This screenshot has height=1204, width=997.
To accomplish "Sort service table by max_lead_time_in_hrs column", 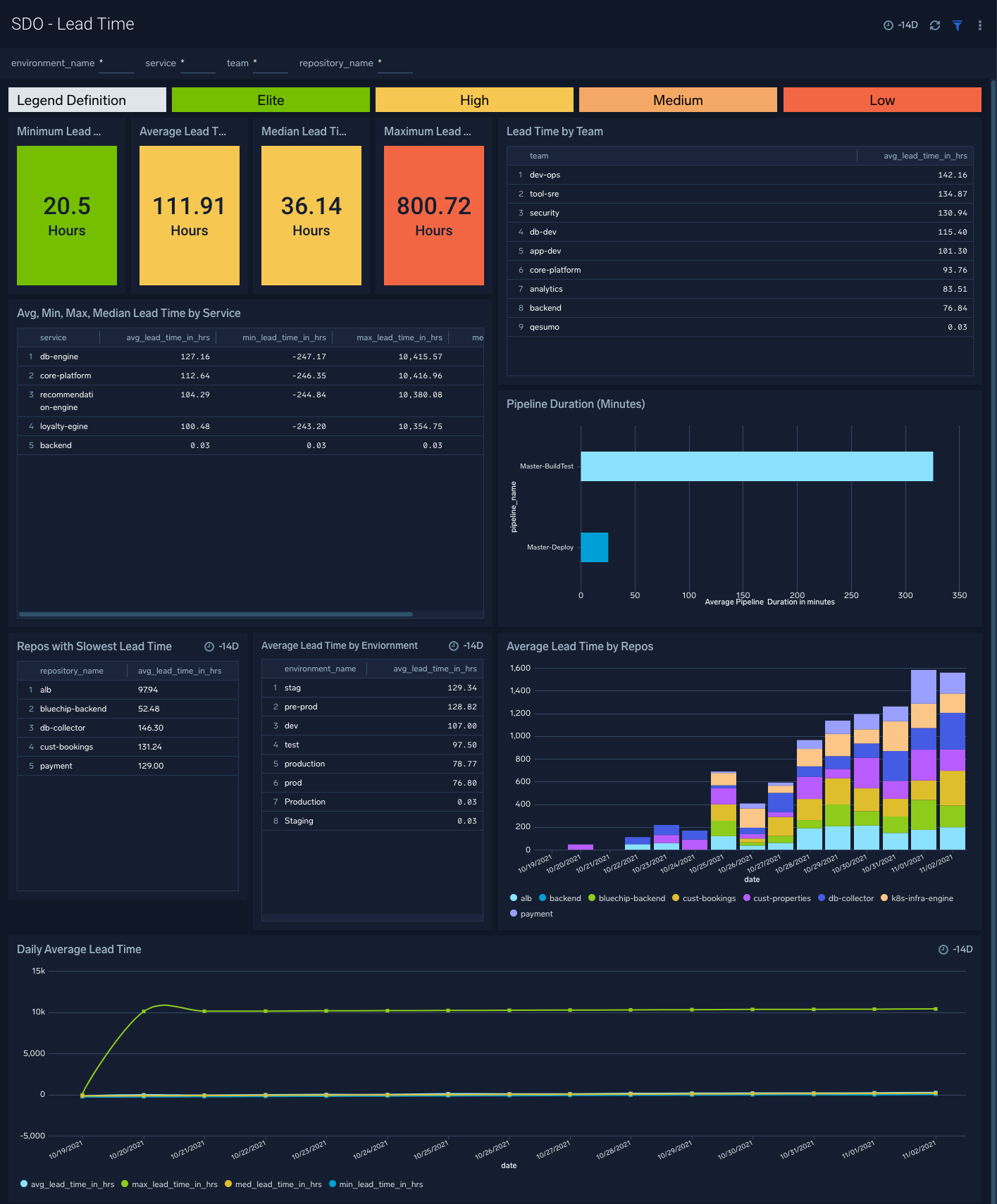I will pyautogui.click(x=399, y=337).
